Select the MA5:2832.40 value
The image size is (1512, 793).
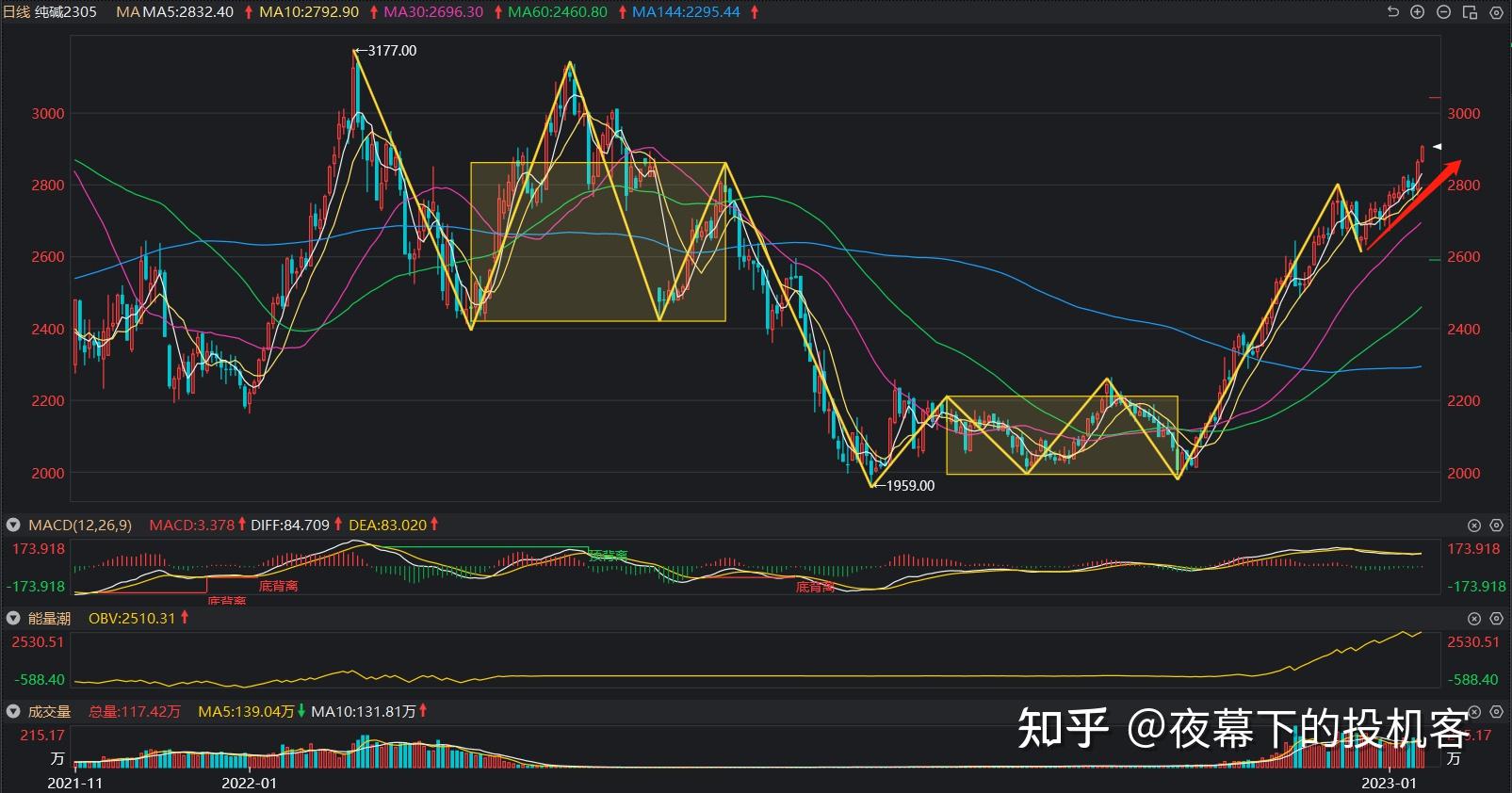(188, 12)
